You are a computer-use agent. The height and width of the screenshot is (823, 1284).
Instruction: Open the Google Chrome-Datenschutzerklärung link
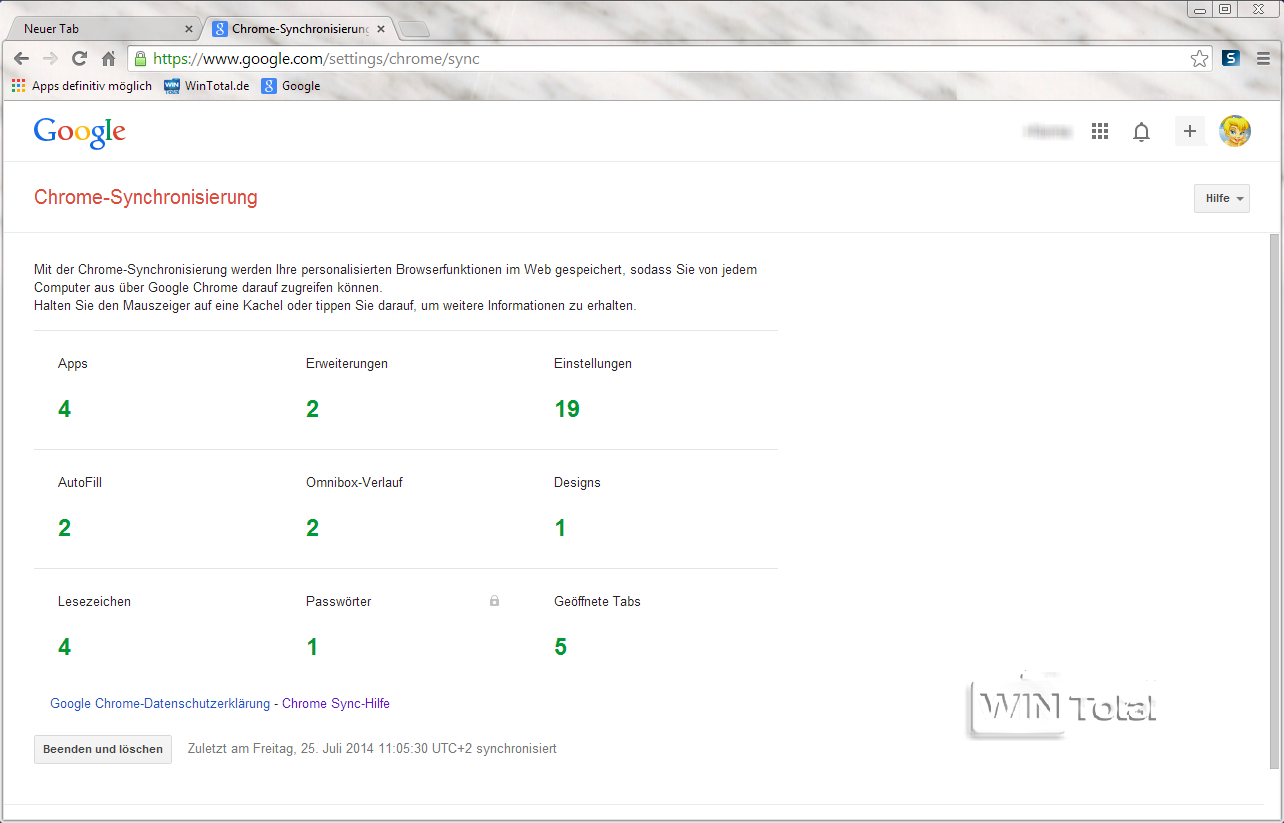(160, 703)
